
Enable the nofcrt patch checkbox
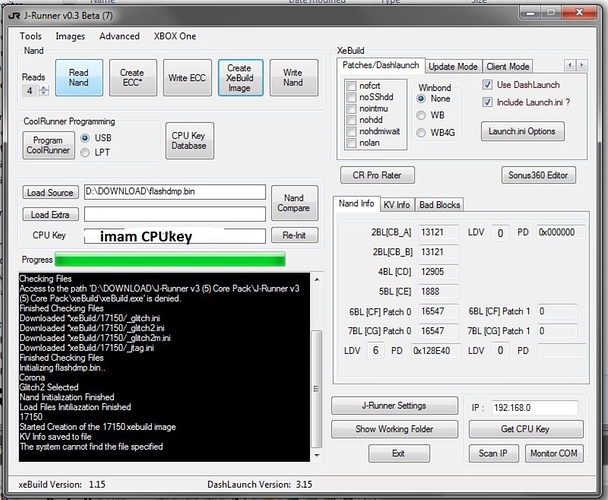click(x=351, y=86)
